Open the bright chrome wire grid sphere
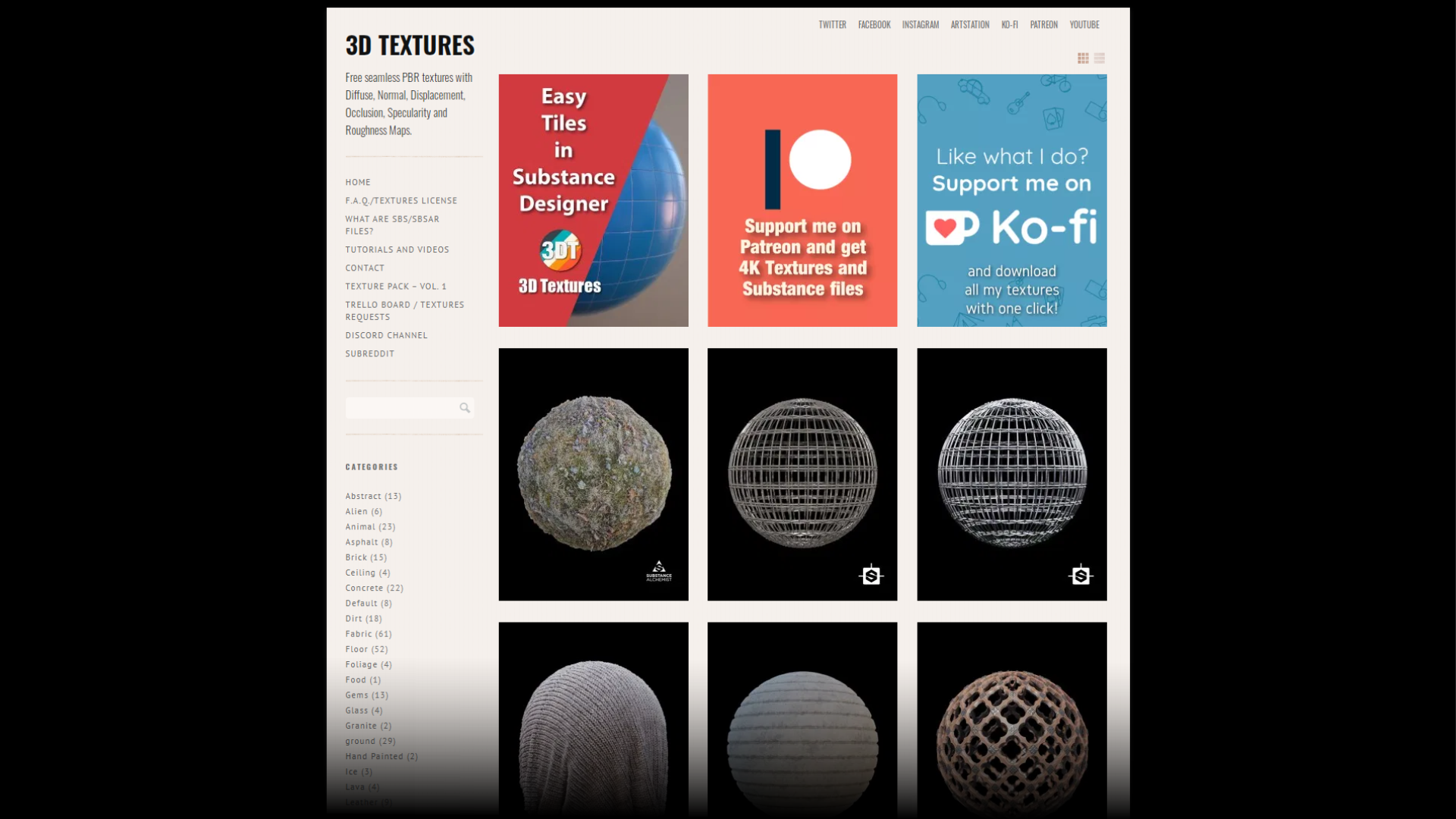Viewport: 1456px width, 819px height. click(1012, 474)
